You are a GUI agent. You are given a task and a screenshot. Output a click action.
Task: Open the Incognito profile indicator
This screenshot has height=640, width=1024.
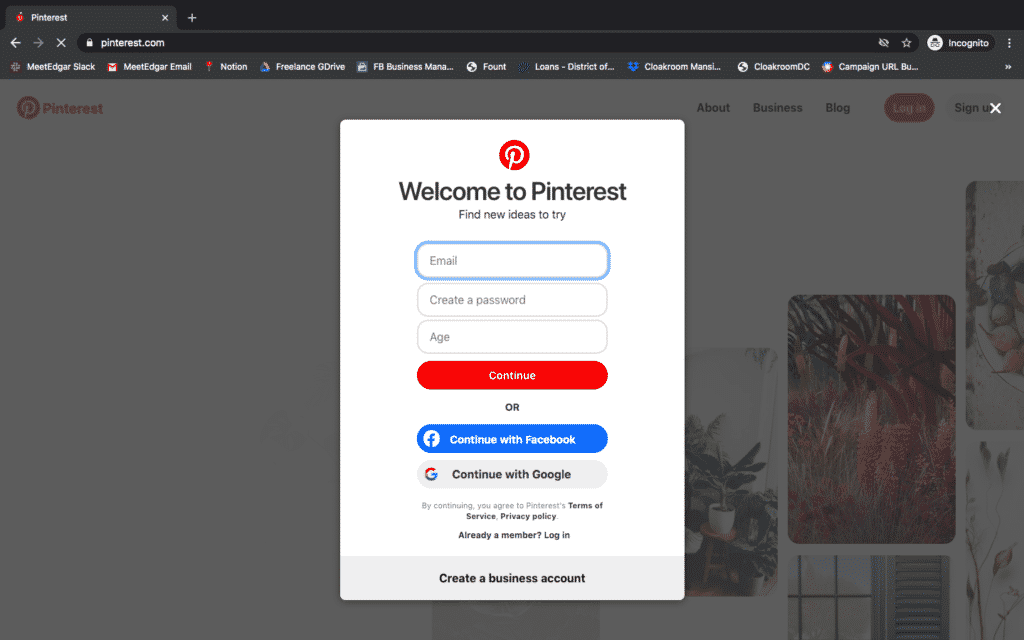pos(959,42)
